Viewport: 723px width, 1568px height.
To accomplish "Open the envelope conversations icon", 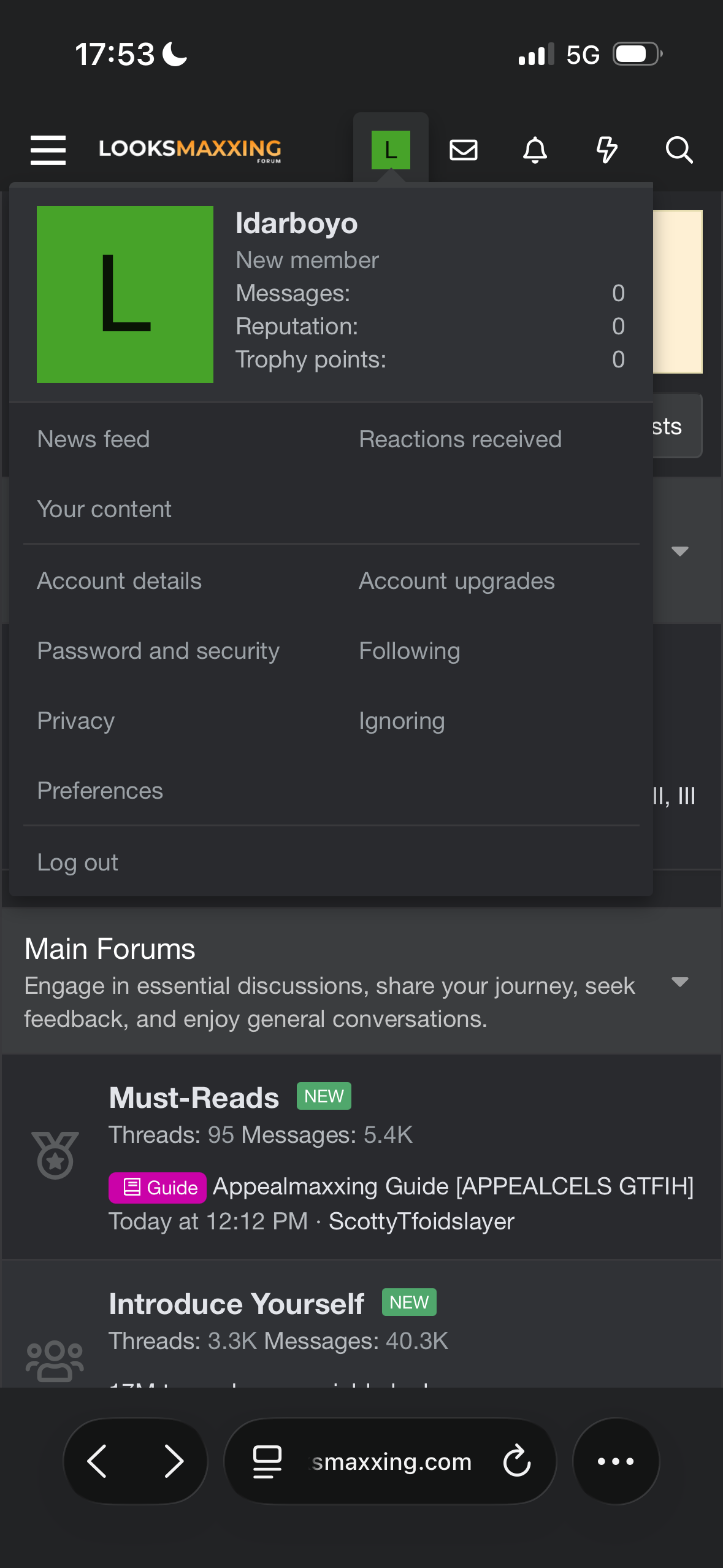I will (x=464, y=150).
